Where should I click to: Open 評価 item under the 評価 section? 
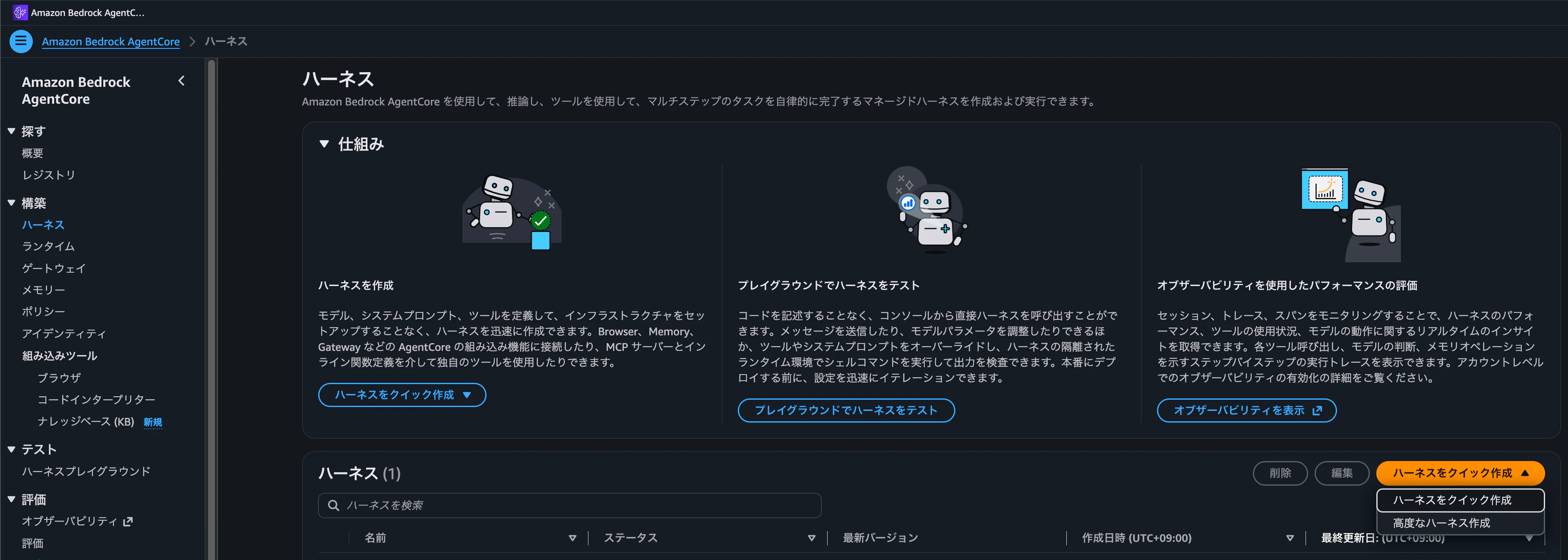[x=33, y=544]
